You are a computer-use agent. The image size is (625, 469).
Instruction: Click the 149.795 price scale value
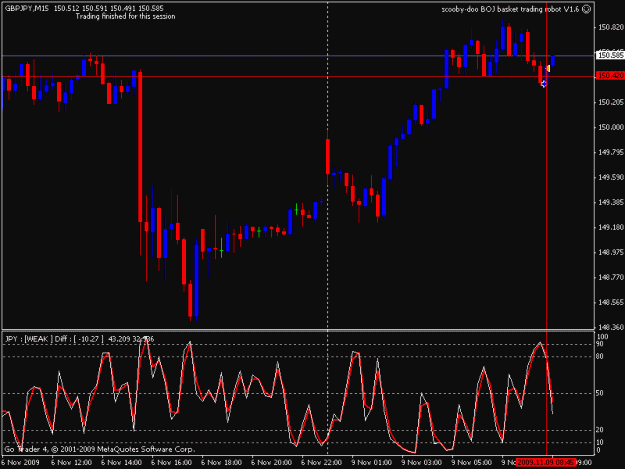(x=611, y=152)
